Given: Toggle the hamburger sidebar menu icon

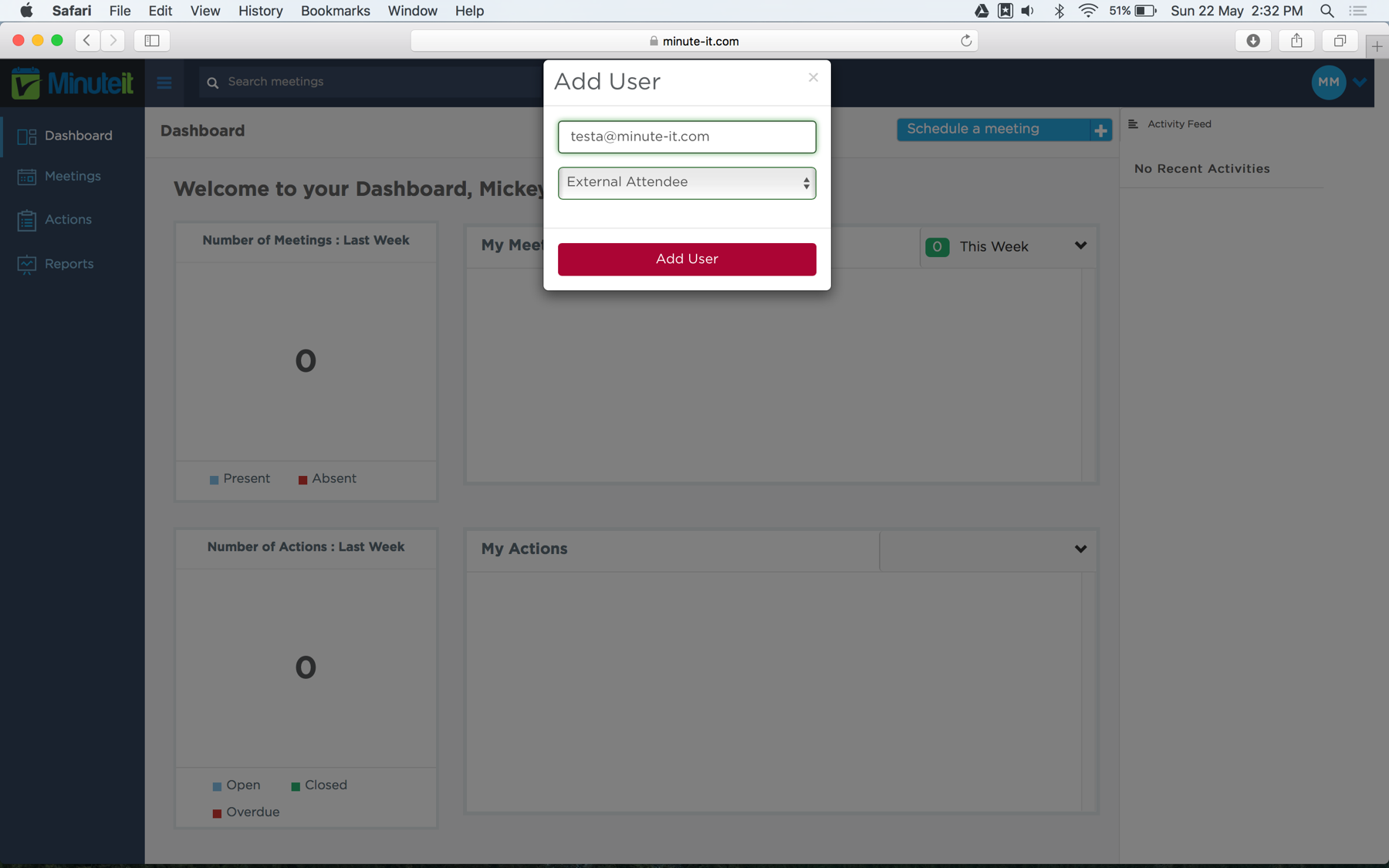Looking at the screenshot, I should (x=164, y=83).
